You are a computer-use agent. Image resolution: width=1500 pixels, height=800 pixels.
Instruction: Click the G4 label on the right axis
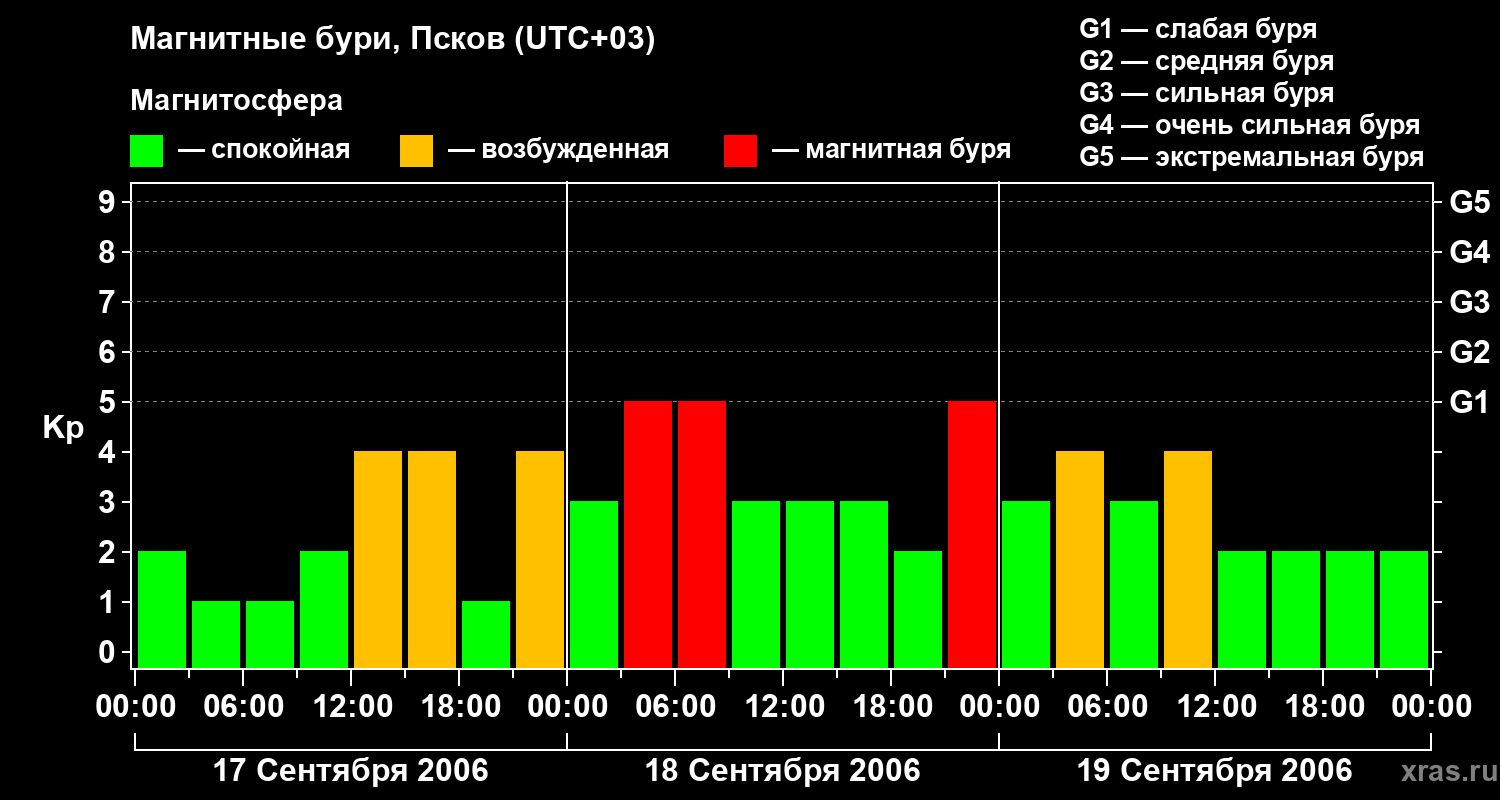(1469, 252)
